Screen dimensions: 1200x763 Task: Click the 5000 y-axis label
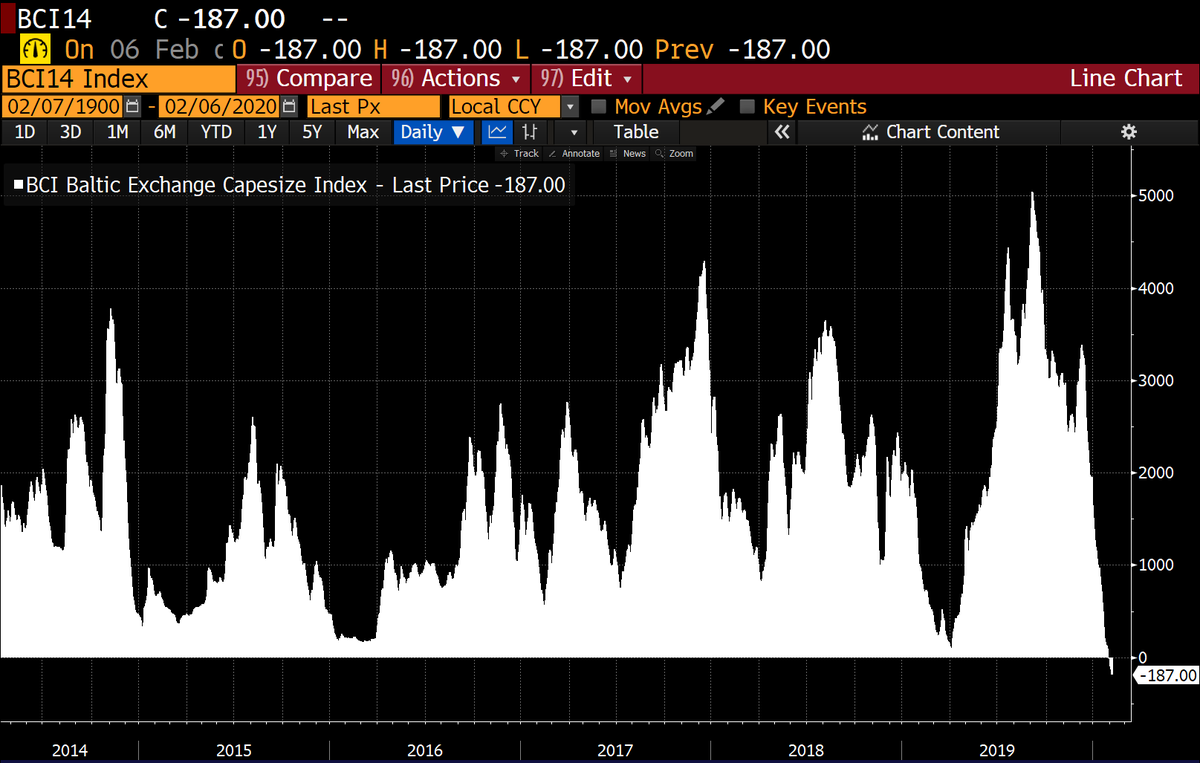(x=1156, y=196)
